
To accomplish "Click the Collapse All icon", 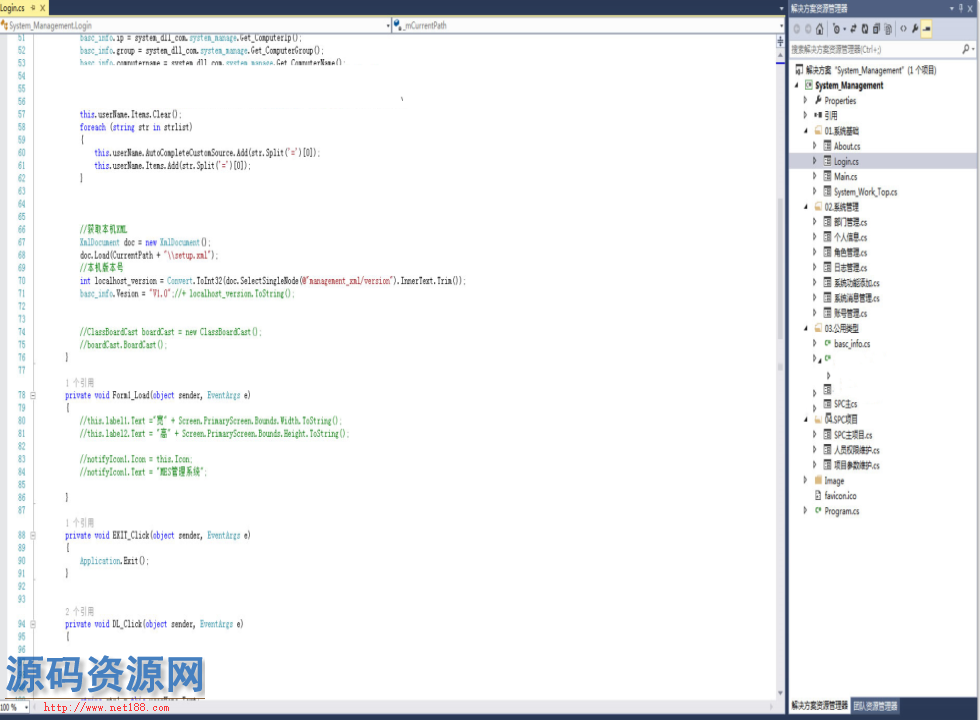I will click(x=876, y=29).
